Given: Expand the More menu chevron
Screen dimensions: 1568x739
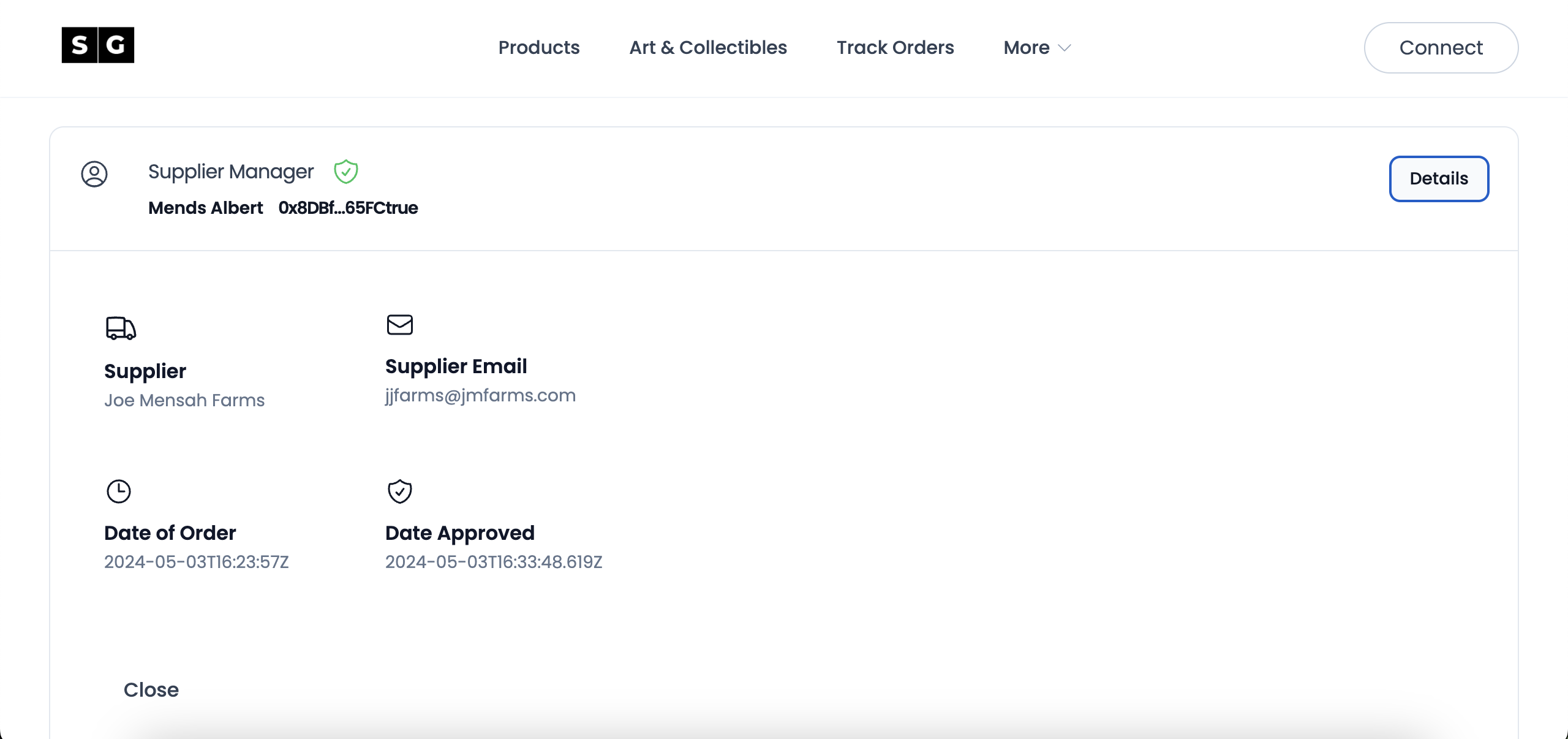Looking at the screenshot, I should click(x=1065, y=48).
